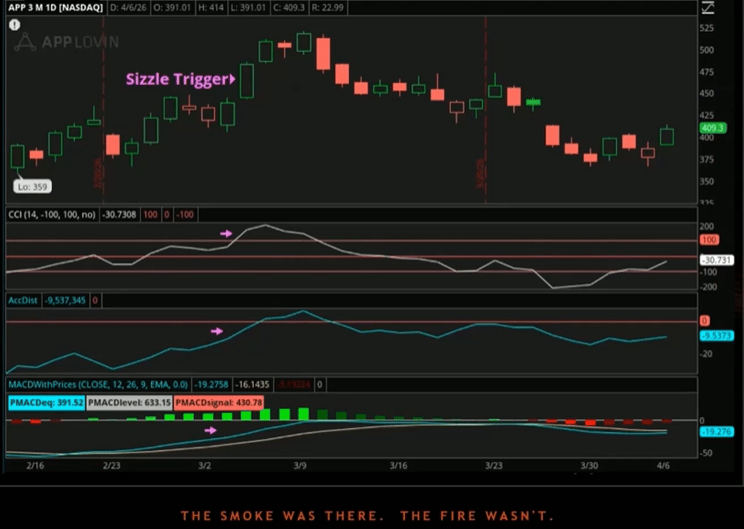
Task: Click the -20 label on the AccDist axis
Action: [706, 354]
